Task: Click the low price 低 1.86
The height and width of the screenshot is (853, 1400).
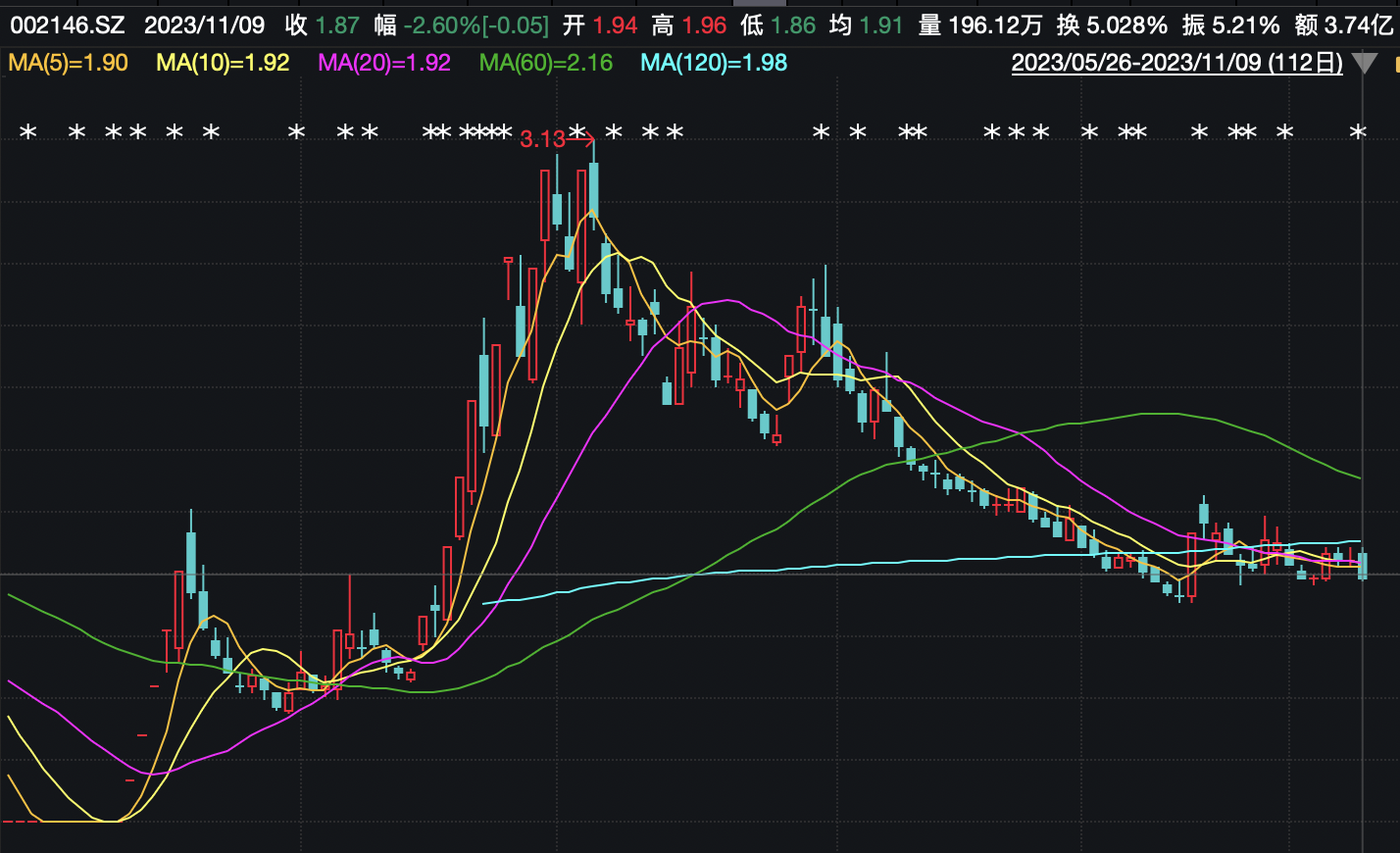Action: 778,25
